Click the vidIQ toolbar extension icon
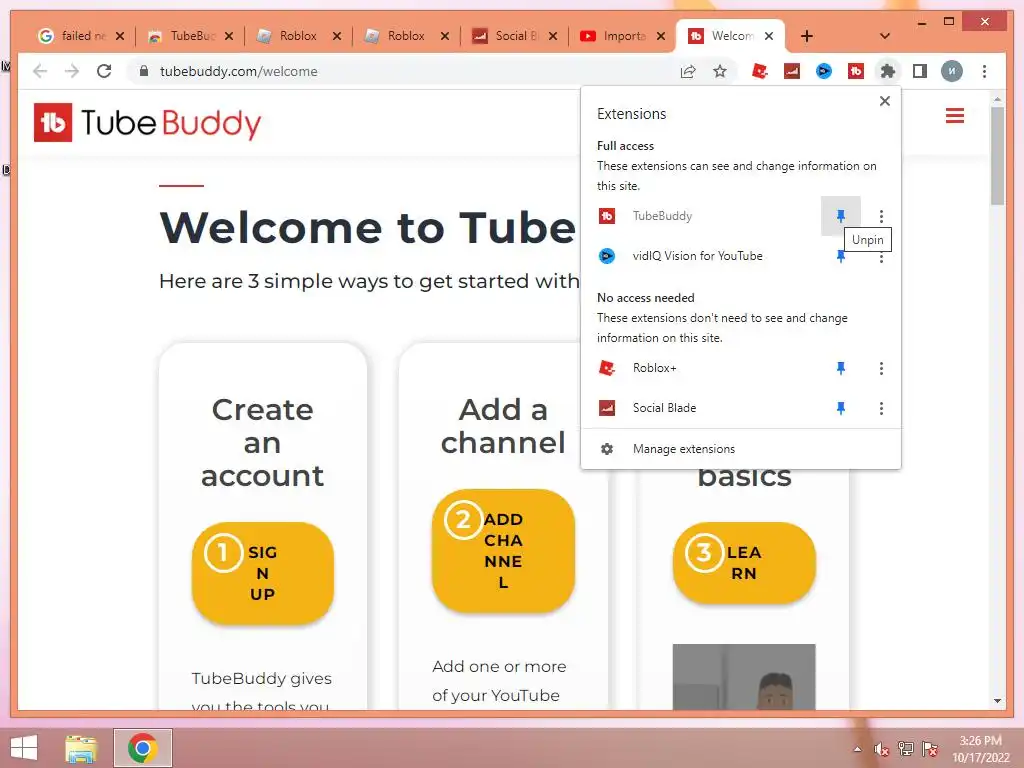Viewport: 1024px width, 768px height. tap(824, 71)
